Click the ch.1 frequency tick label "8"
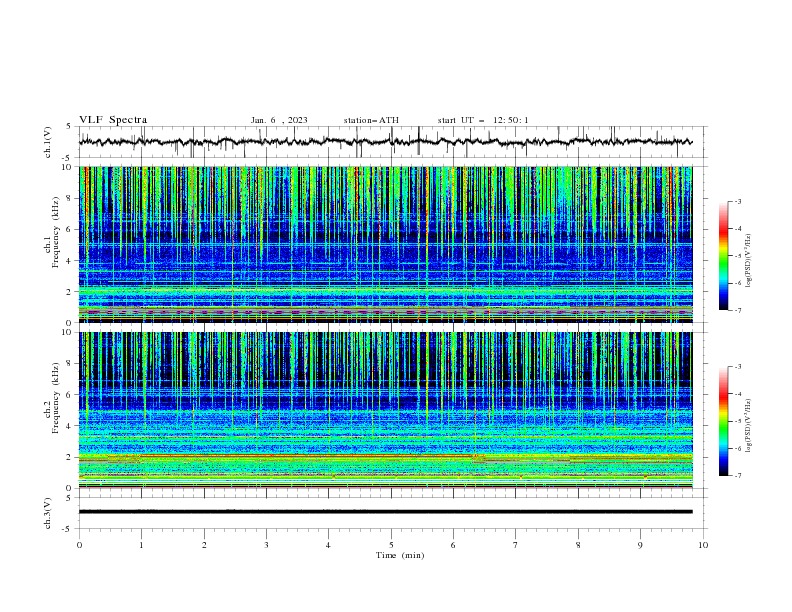This screenshot has height=612, width=792. click(70, 198)
